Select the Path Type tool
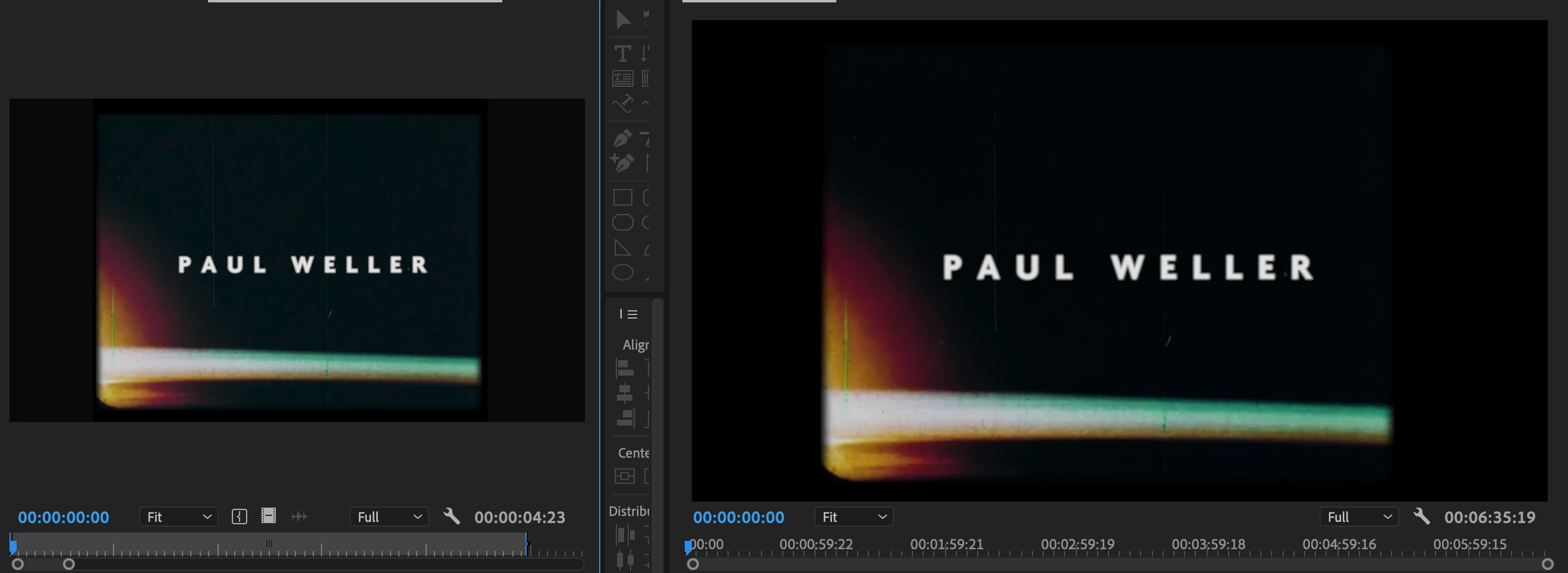Viewport: 1568px width, 573px height. 622,104
